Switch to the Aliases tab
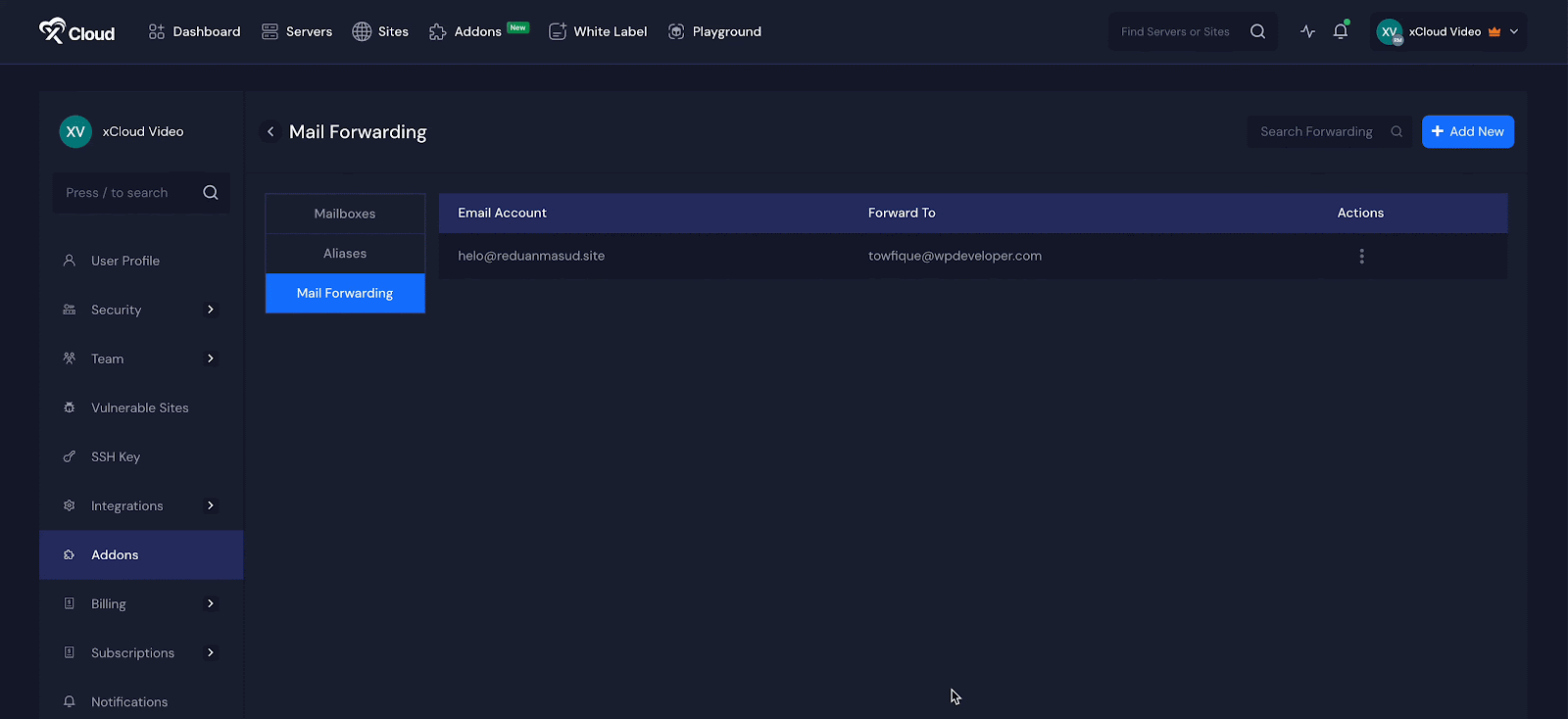 345,254
